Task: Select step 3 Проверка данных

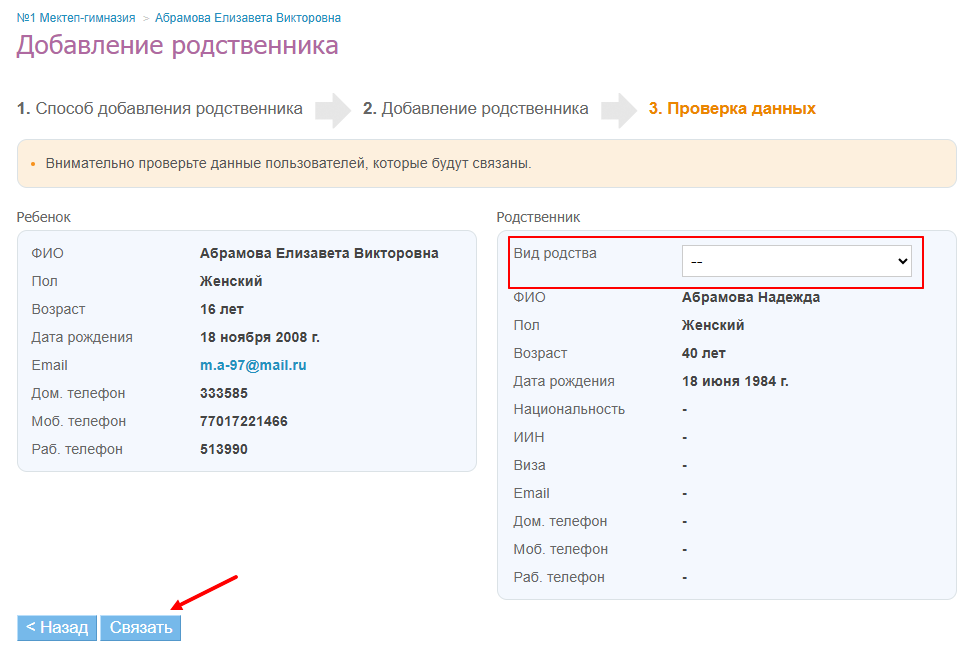Action: [732, 109]
